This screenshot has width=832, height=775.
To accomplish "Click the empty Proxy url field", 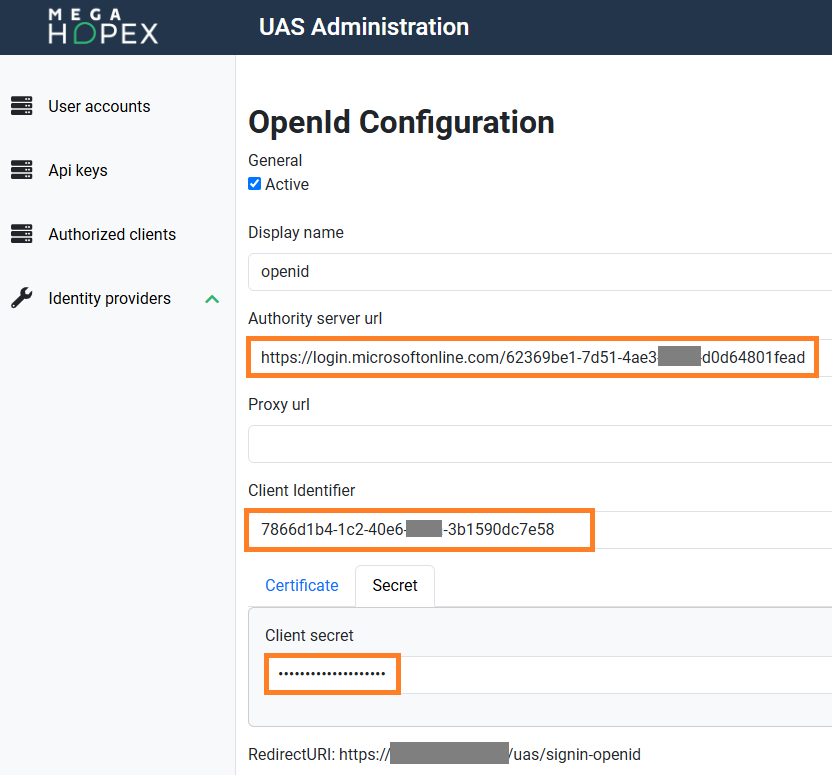I will 540,444.
